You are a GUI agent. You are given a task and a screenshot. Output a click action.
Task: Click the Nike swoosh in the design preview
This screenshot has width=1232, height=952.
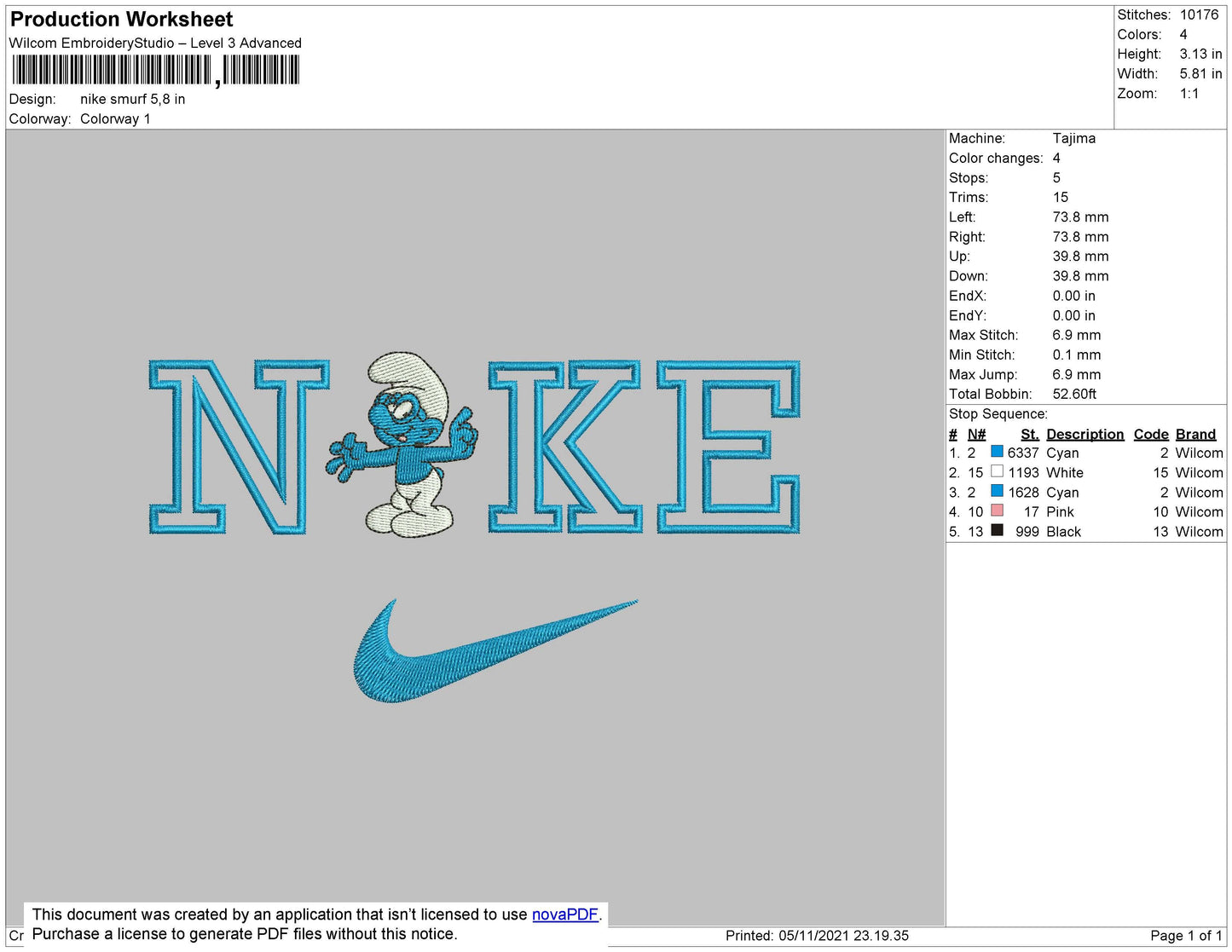click(x=495, y=651)
